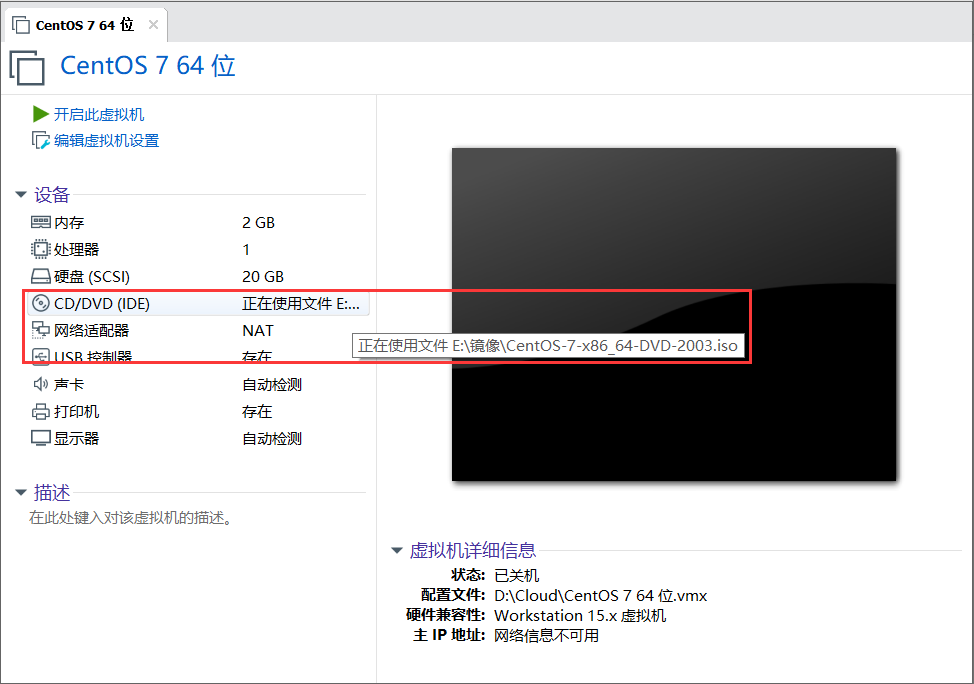974x684 pixels.
Task: Collapse the 设备 devices section
Action: click(20, 195)
